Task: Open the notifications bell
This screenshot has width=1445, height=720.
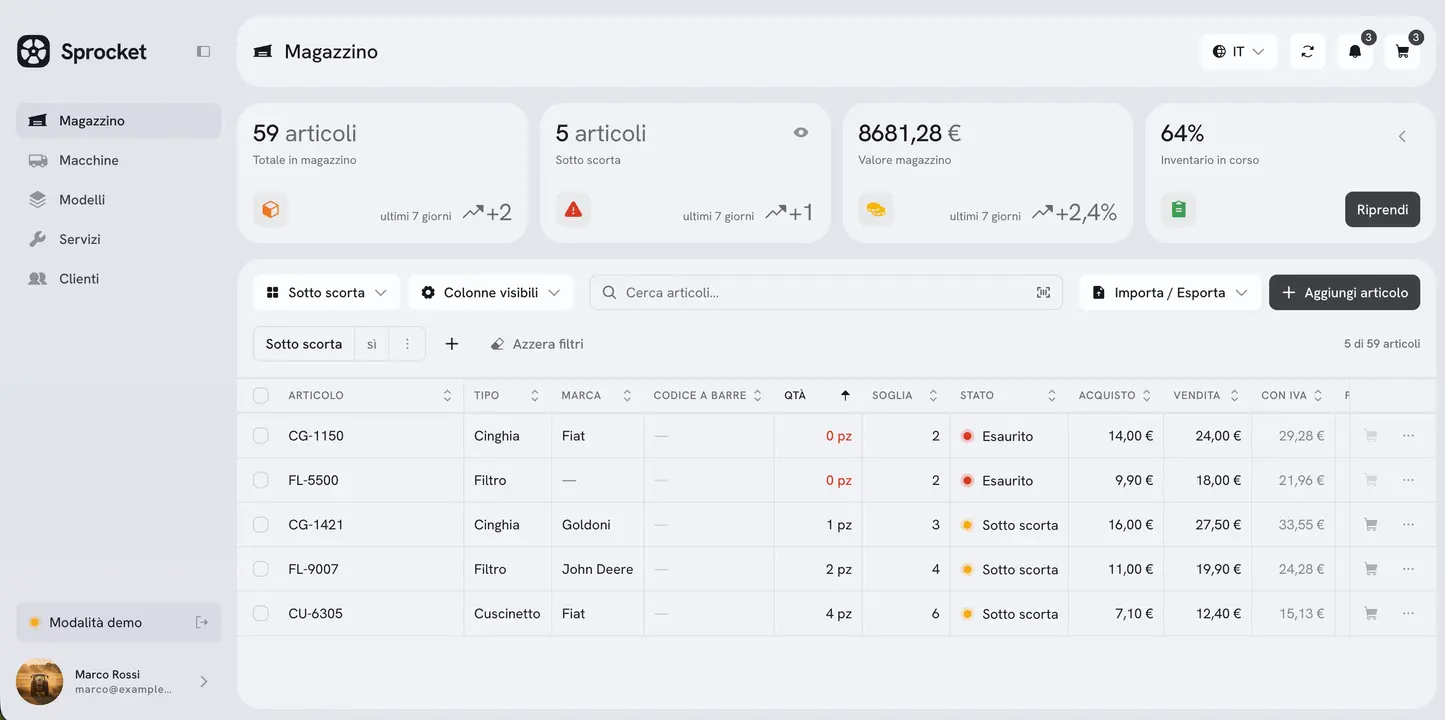Action: tap(1355, 51)
